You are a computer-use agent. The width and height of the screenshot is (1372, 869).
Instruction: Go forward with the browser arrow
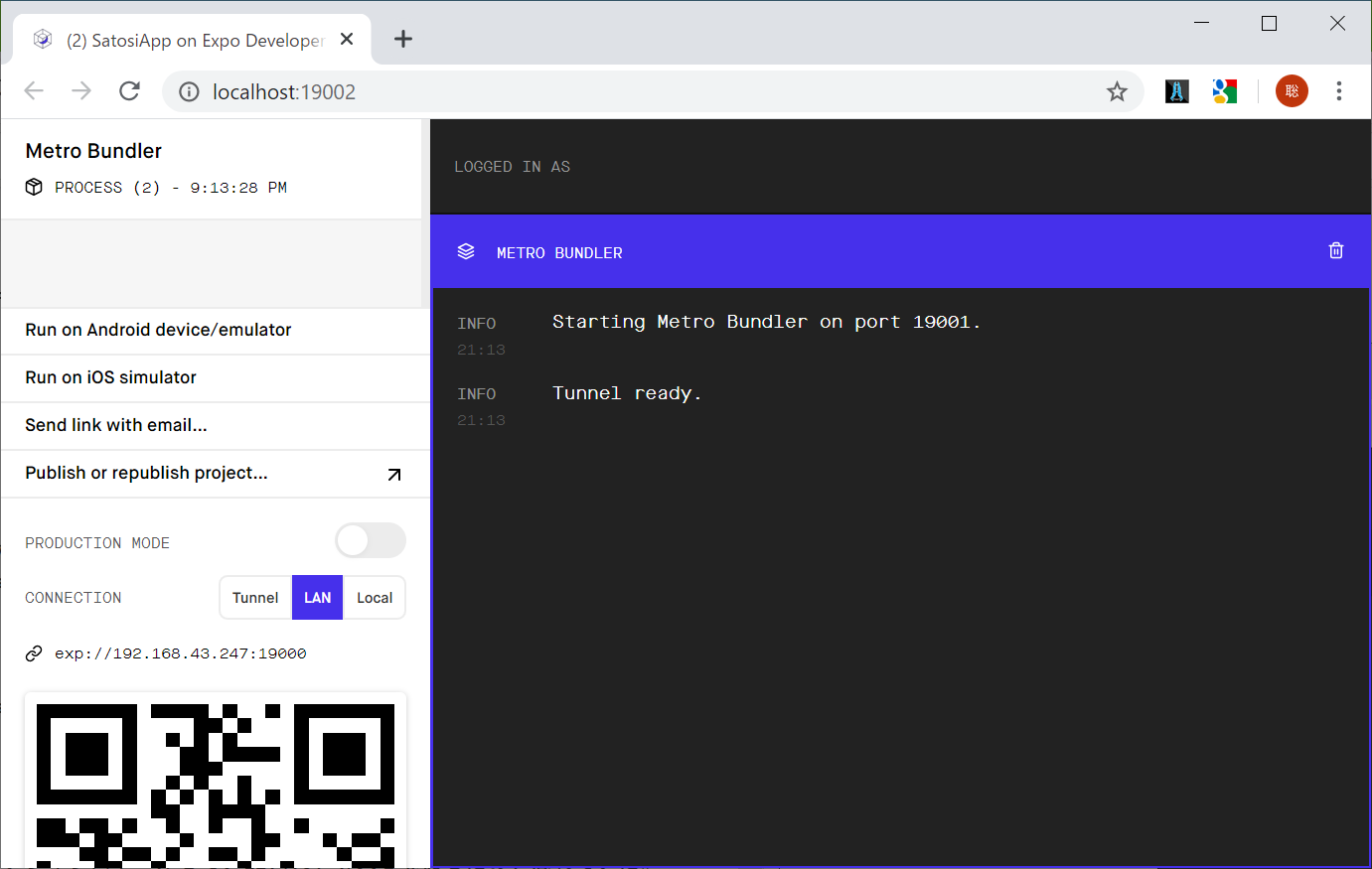coord(81,91)
